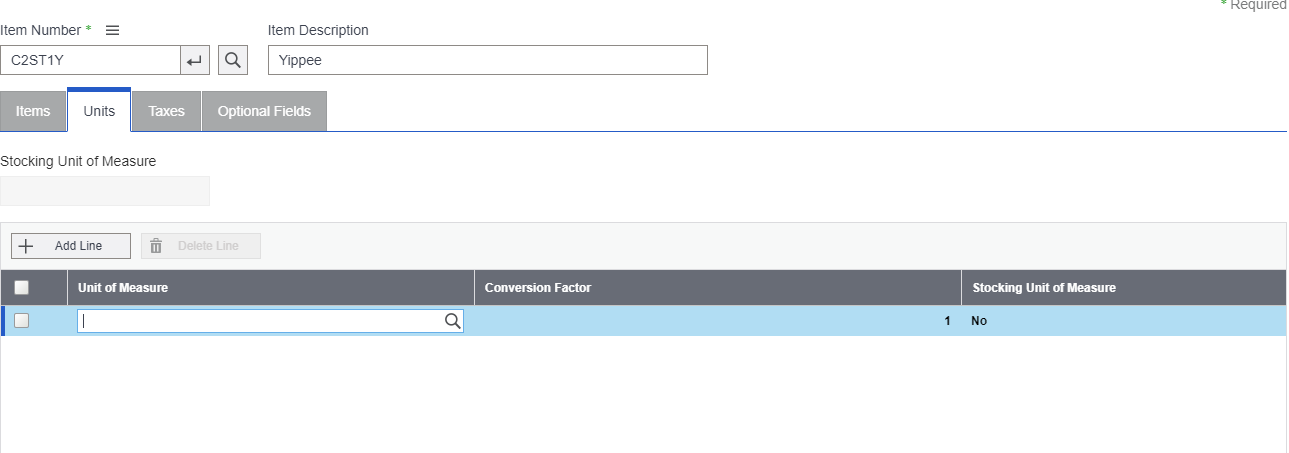
Task: Click the trash icon on Delete Line
Action: pyautogui.click(x=156, y=246)
